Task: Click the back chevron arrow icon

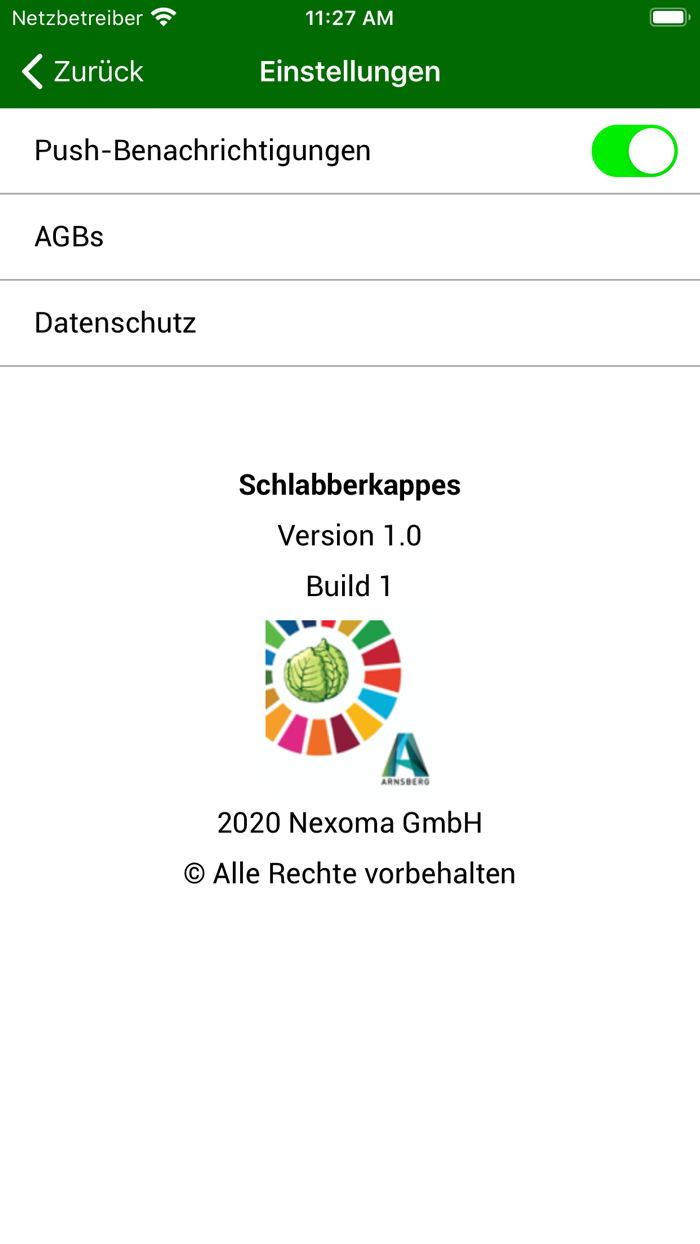Action: tap(31, 71)
